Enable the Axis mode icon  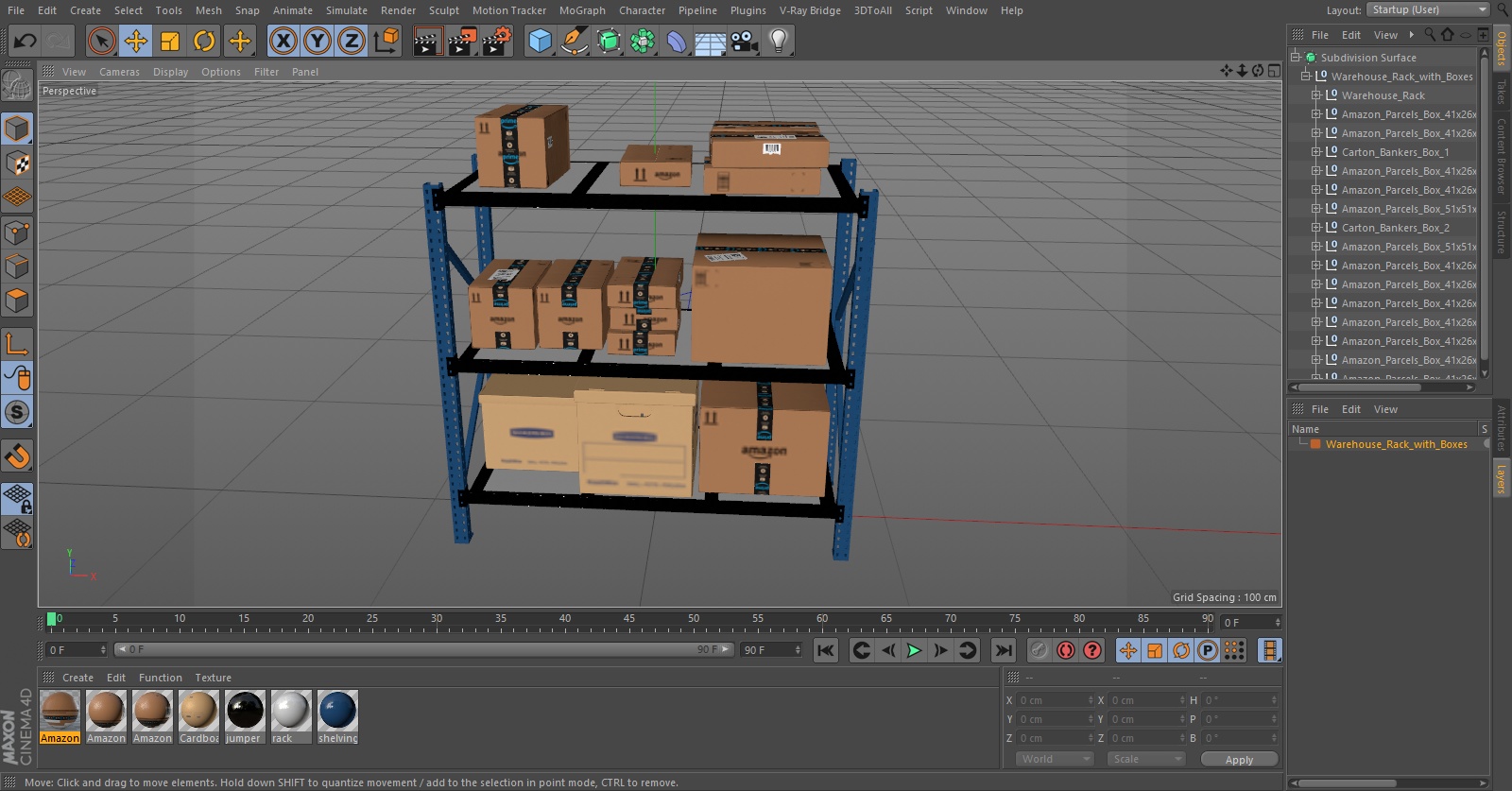pyautogui.click(x=18, y=343)
